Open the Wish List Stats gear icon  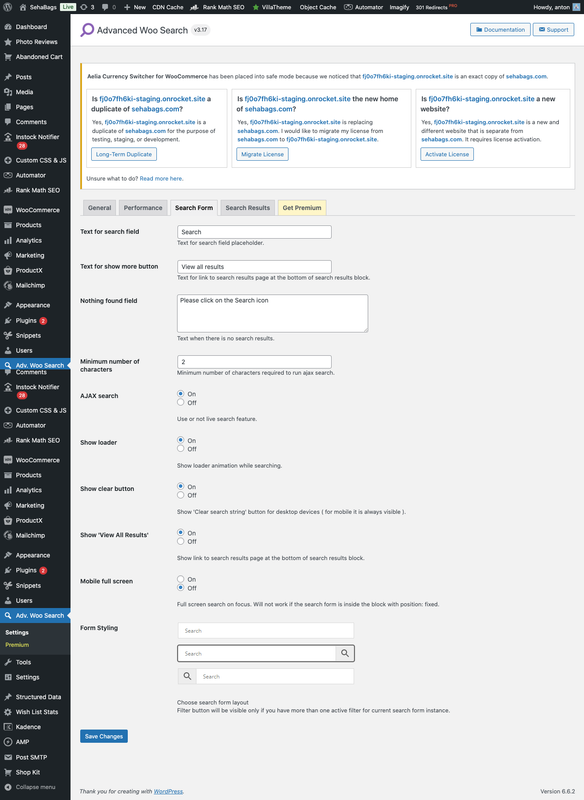click(x=8, y=712)
